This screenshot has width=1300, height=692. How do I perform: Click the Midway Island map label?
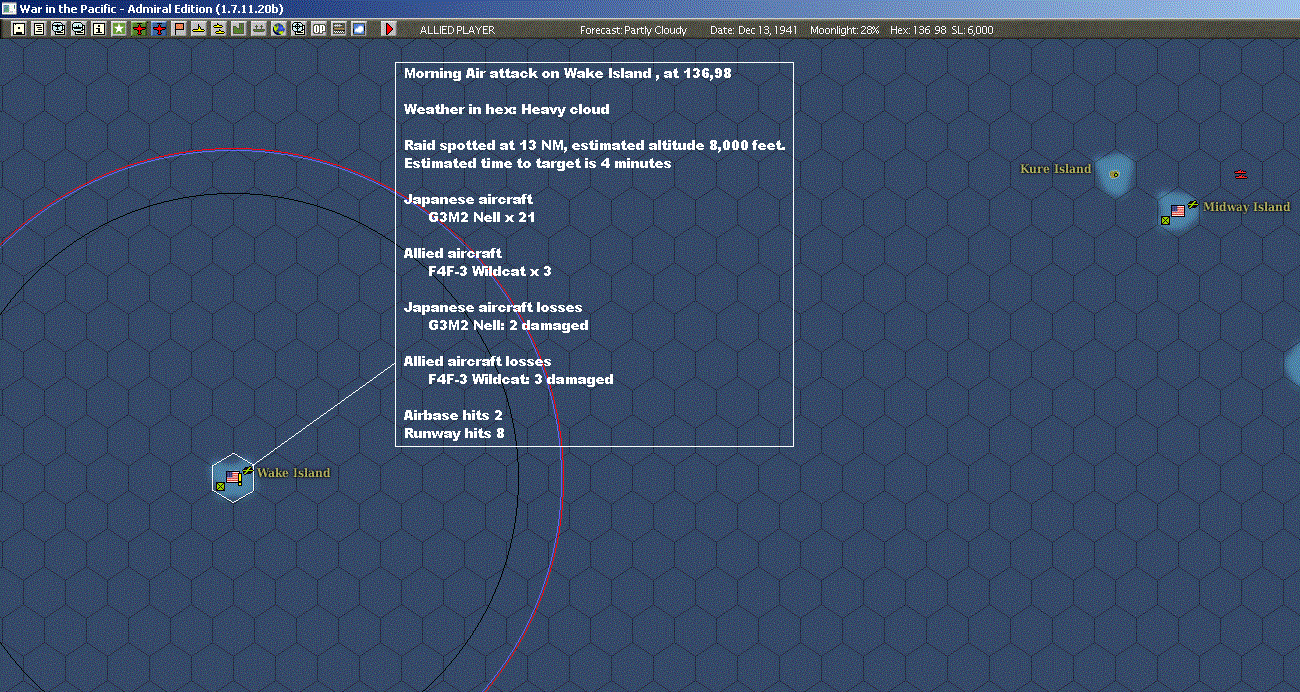point(1246,207)
